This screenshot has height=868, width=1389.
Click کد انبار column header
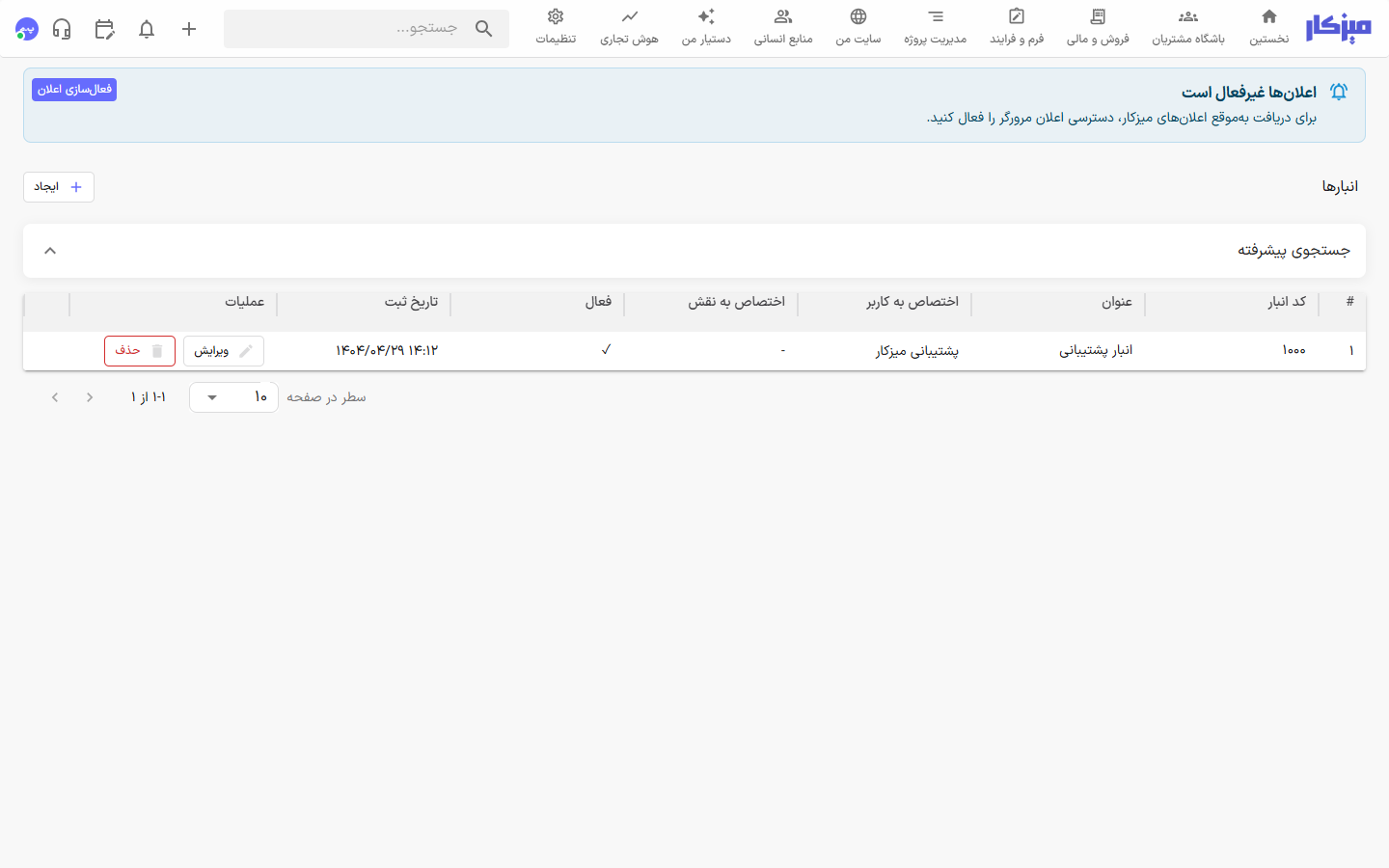[1287, 302]
